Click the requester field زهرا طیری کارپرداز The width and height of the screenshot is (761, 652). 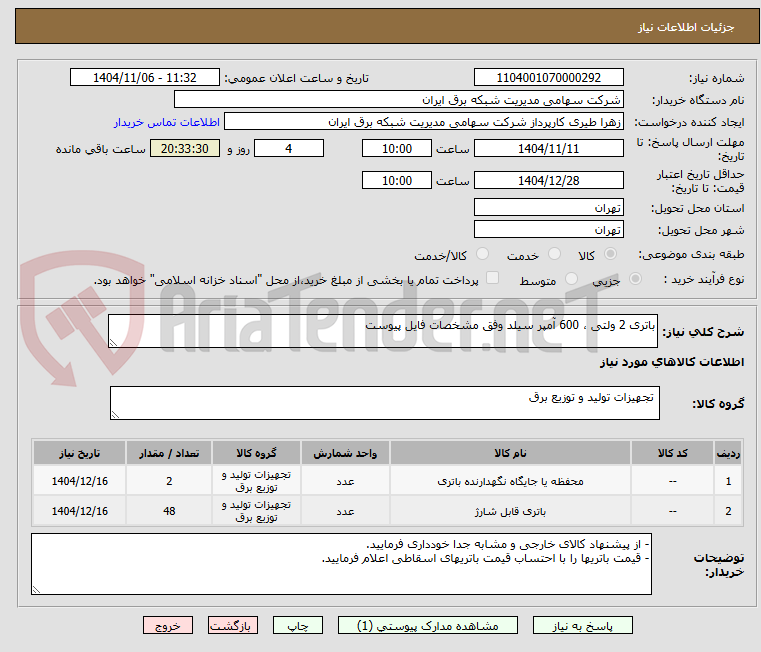click(x=424, y=121)
